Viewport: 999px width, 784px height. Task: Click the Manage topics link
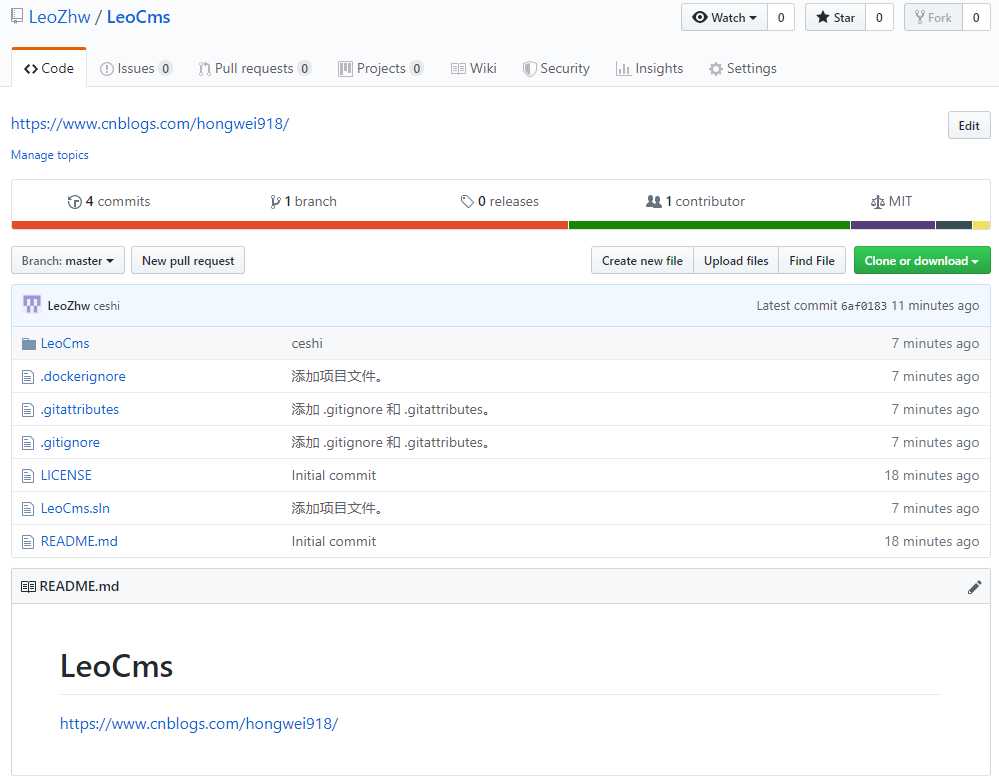point(50,155)
